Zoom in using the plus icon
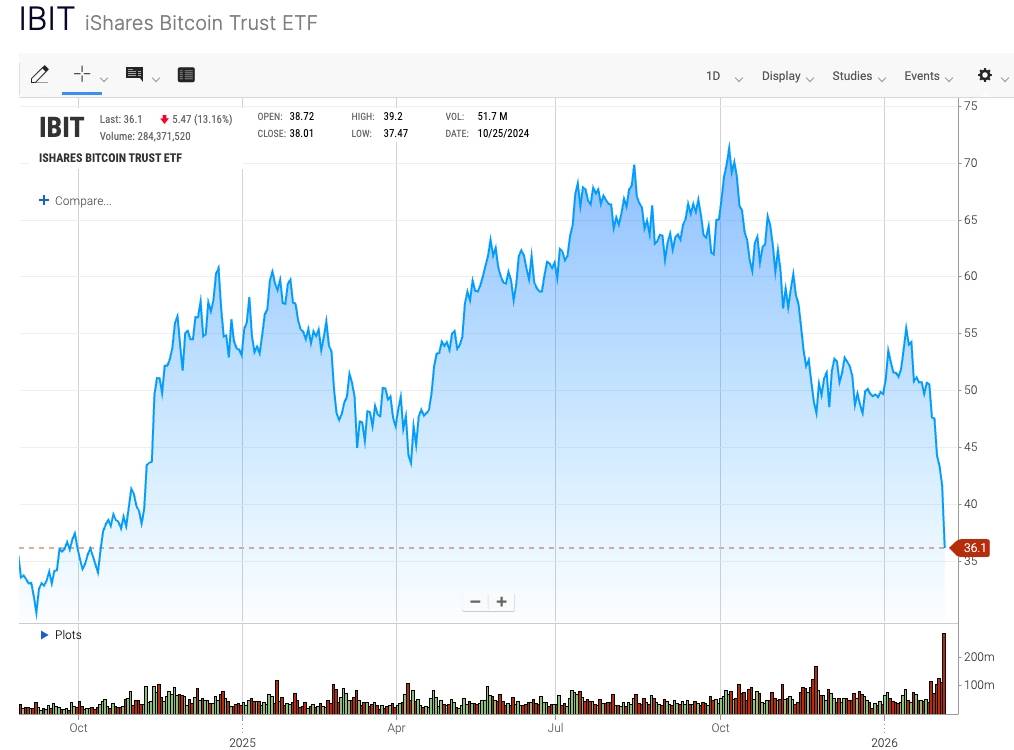 click(x=501, y=601)
